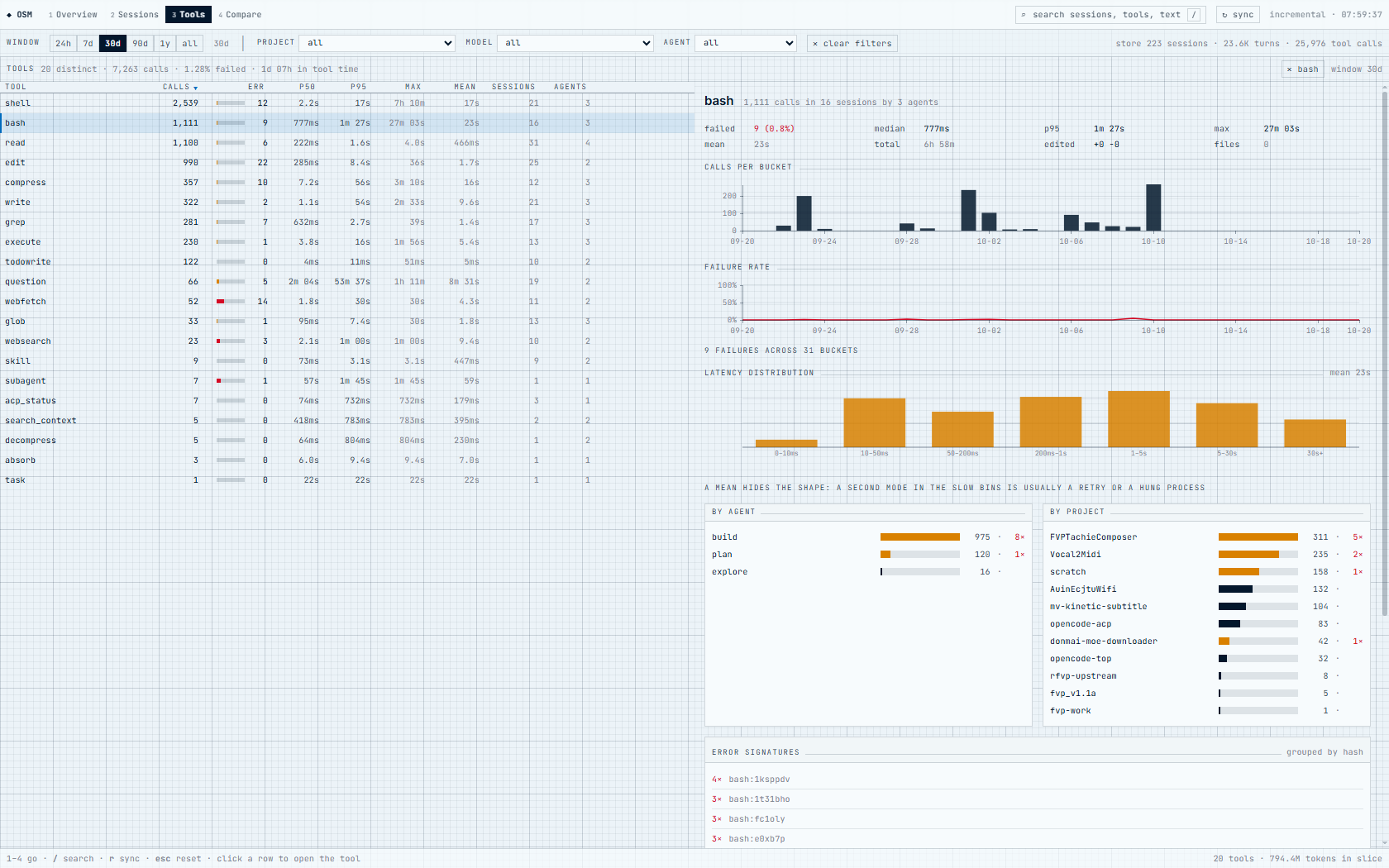Viewport: 1389px width, 868px height.
Task: Remove the bash filter chip
Action: [x=1302, y=69]
